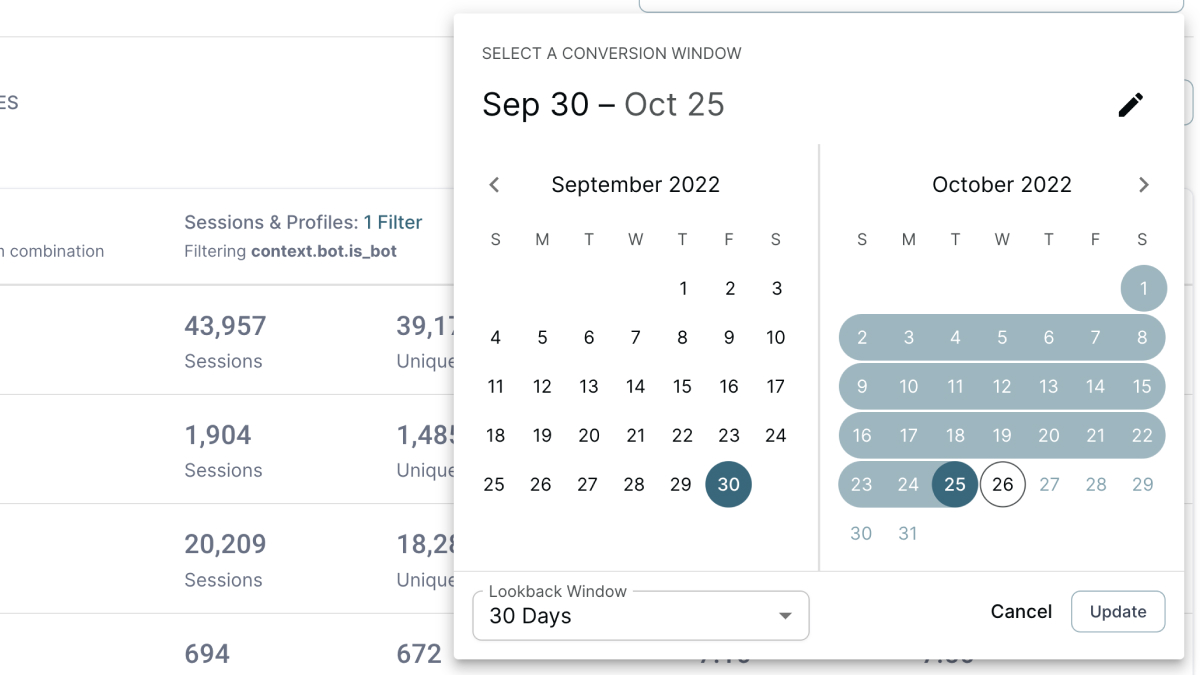Pick October 12 in the calendar

tap(1002, 386)
